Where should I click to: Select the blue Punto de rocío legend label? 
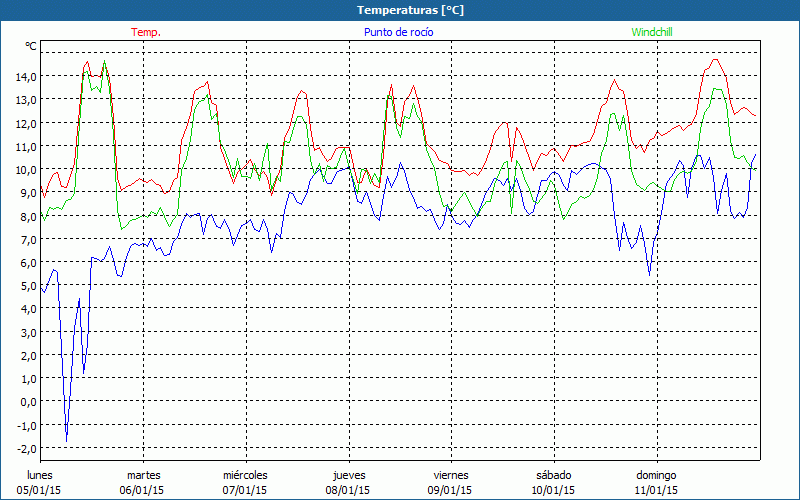point(399,32)
